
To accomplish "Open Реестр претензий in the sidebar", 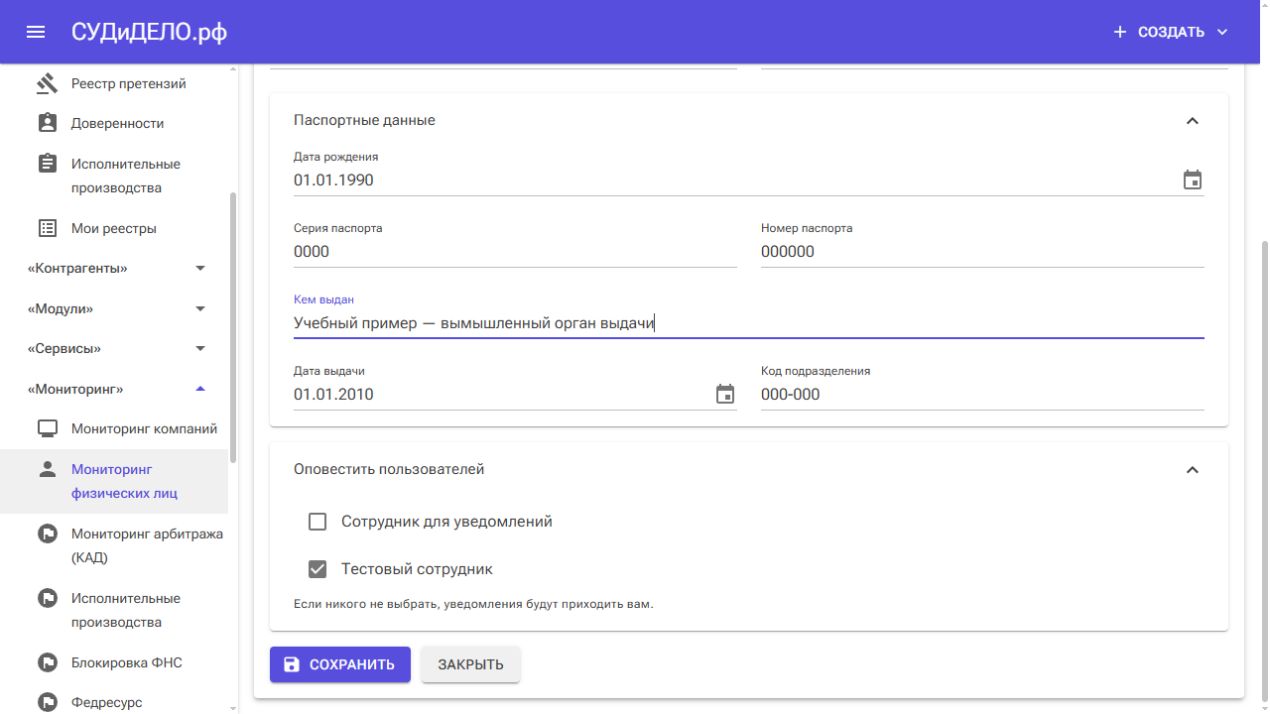I will [x=114, y=83].
